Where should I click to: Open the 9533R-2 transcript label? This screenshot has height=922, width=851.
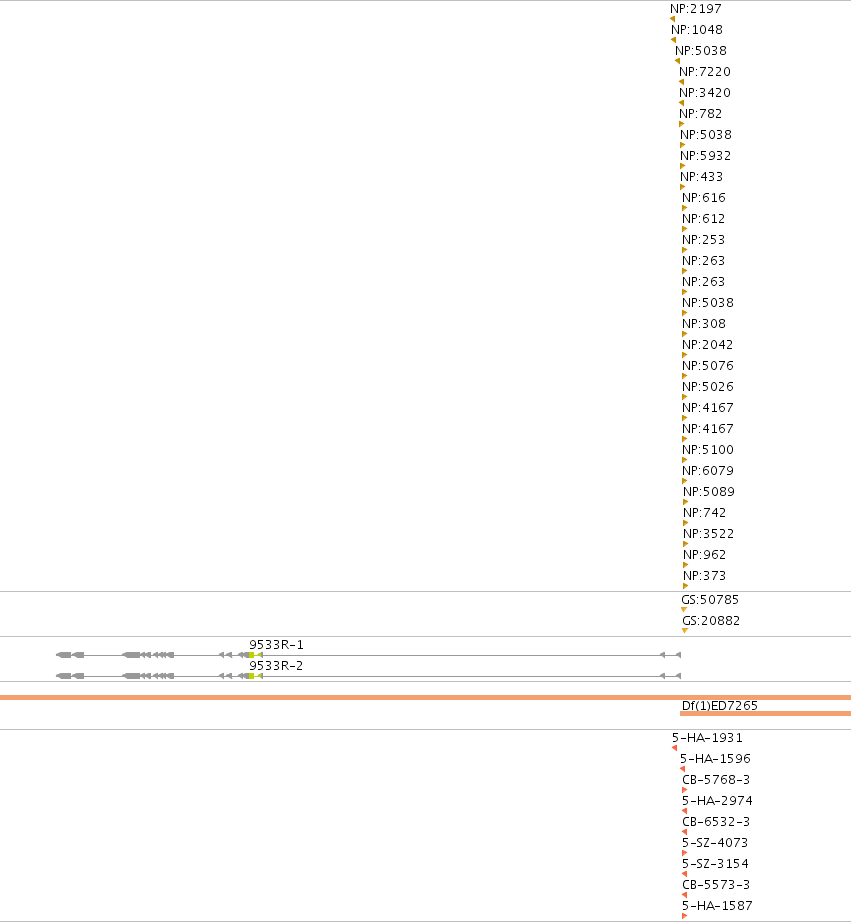pos(276,666)
